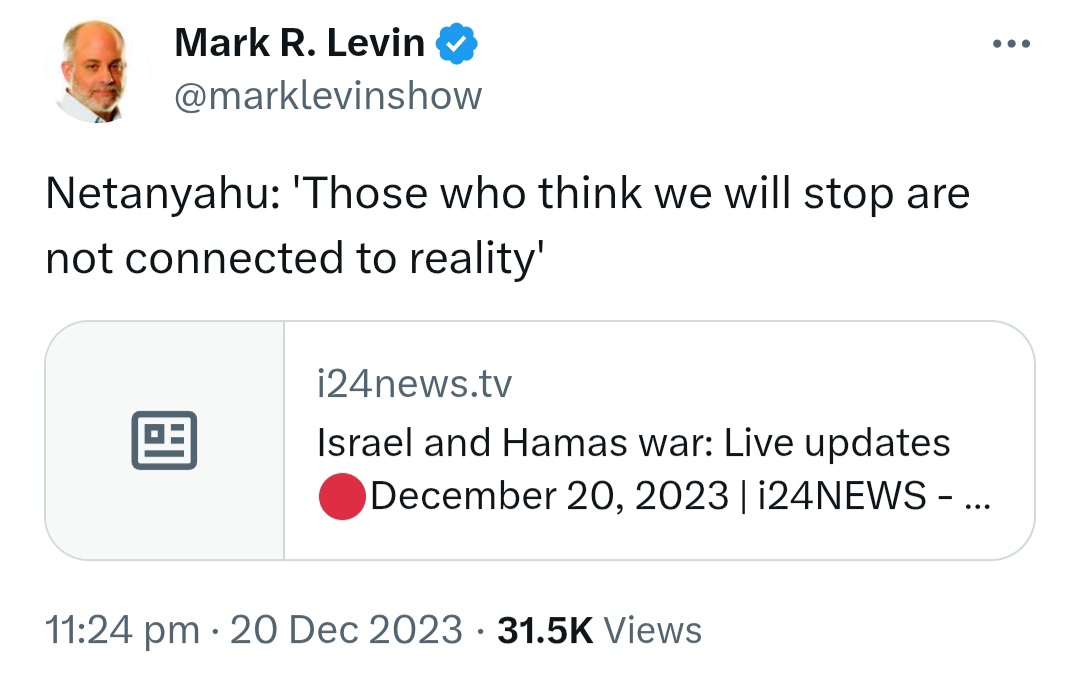Click the 11:24 pm timestamp
Viewport: 1080px width, 679px height.
(123, 631)
